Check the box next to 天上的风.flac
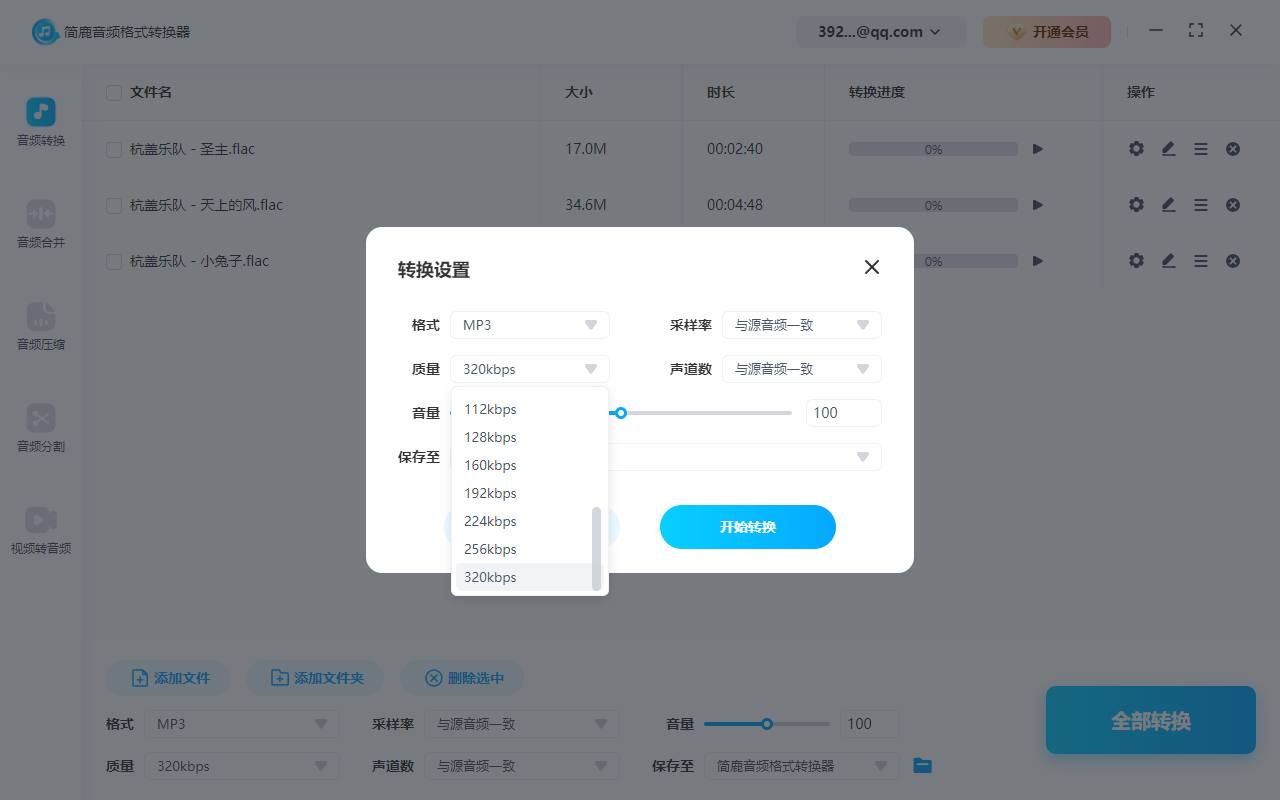The height and width of the screenshot is (800, 1280). (x=113, y=204)
